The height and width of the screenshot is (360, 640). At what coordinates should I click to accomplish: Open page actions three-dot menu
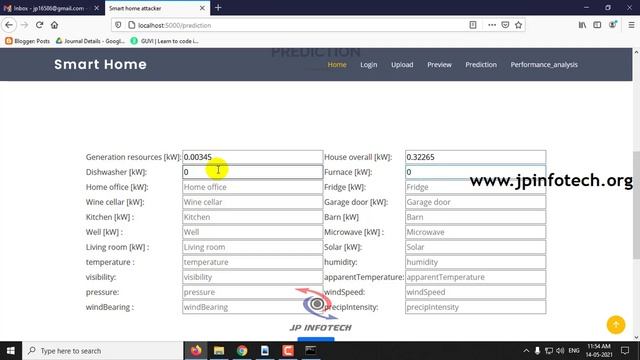(x=492, y=25)
